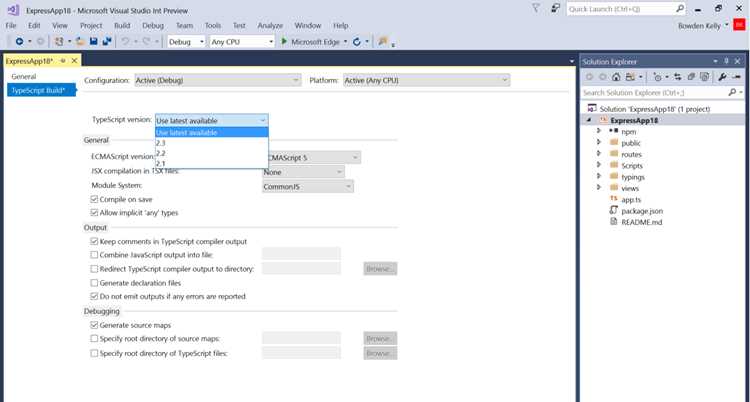750x402 pixels.
Task: Toggle Do not emit outputs if errors
Action: click(94, 296)
